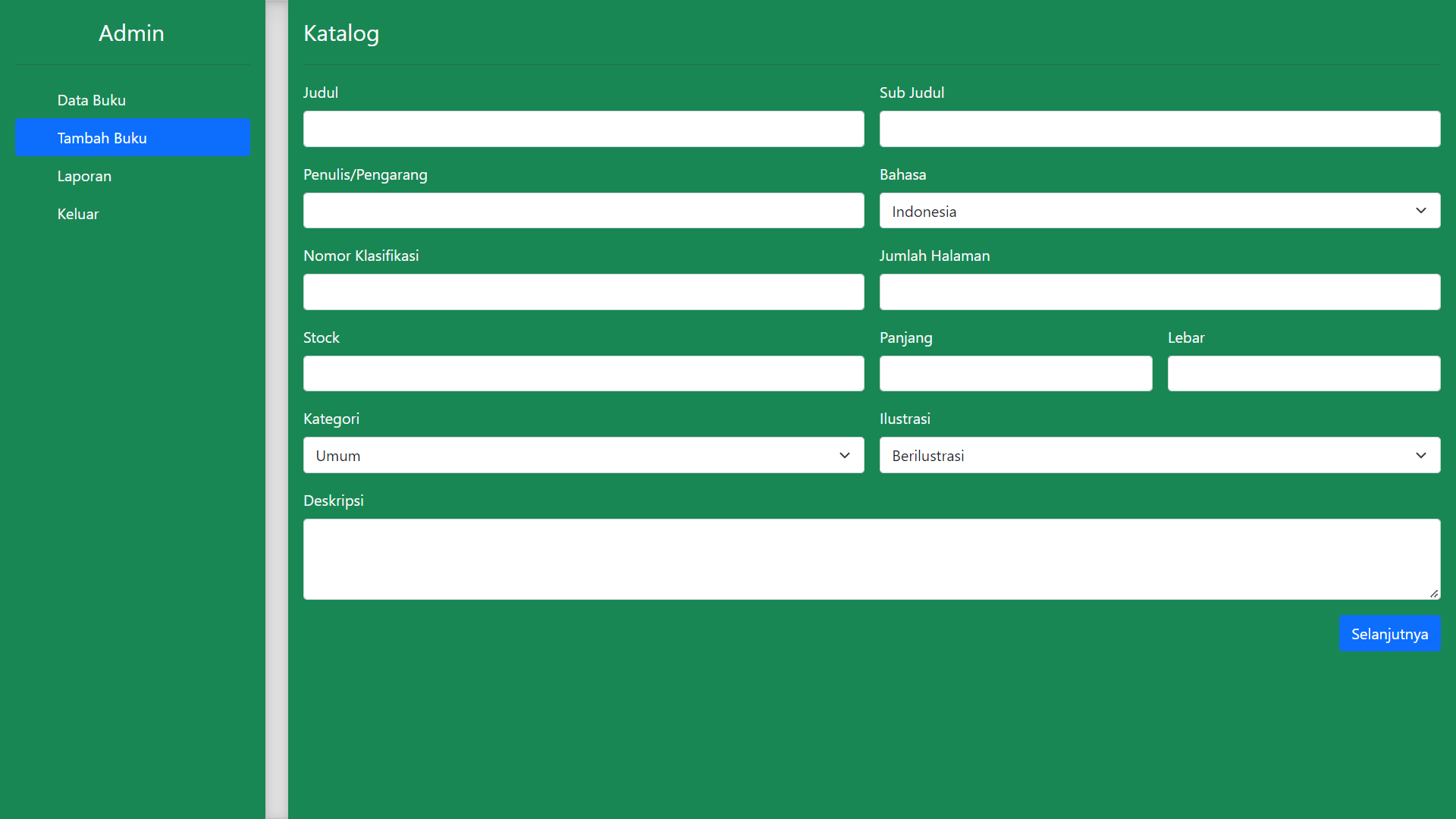1456x819 pixels.
Task: Click the Nomor Klasifikasi field
Action: click(583, 292)
